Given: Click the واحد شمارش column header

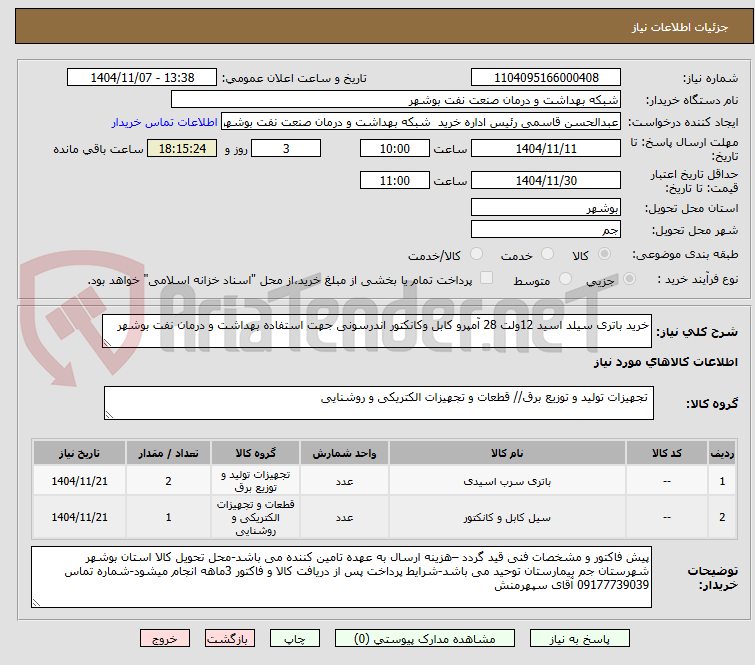Looking at the screenshot, I should point(344,453).
